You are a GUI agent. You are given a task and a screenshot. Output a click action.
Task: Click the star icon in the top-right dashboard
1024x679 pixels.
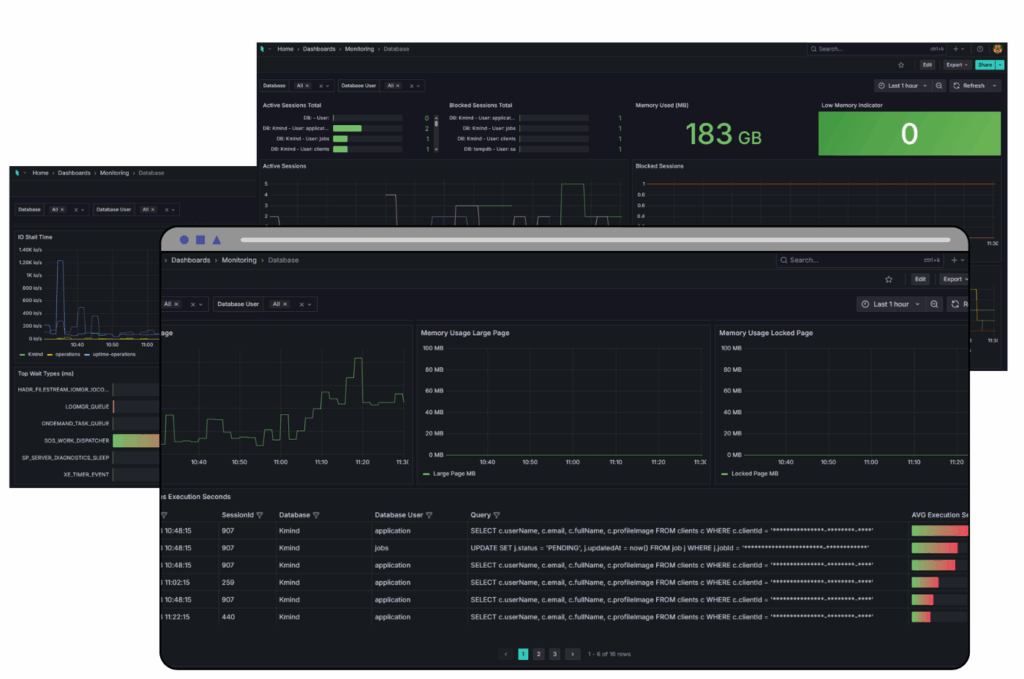[x=901, y=65]
